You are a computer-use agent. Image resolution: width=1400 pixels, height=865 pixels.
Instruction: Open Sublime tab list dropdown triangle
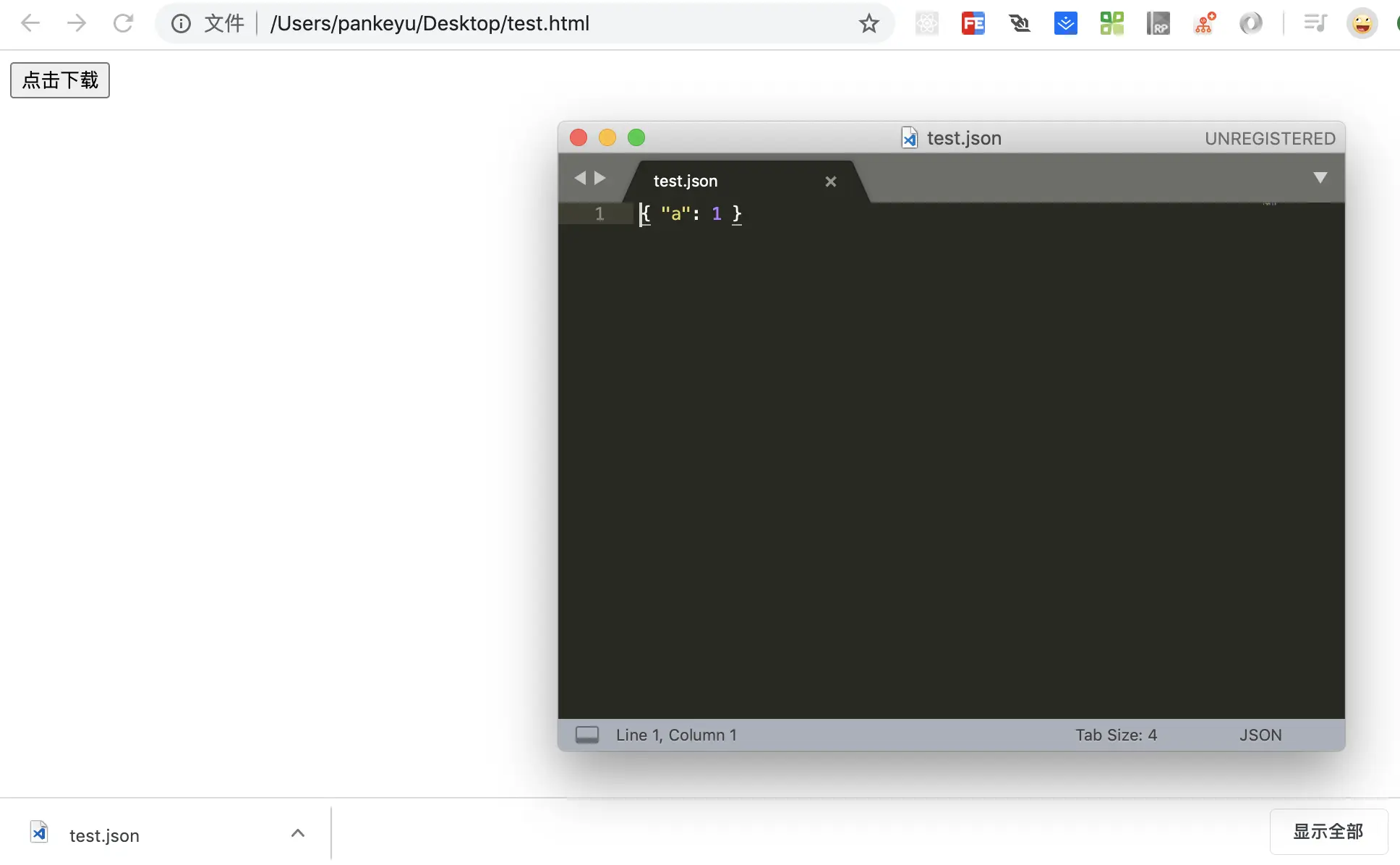[x=1320, y=178]
